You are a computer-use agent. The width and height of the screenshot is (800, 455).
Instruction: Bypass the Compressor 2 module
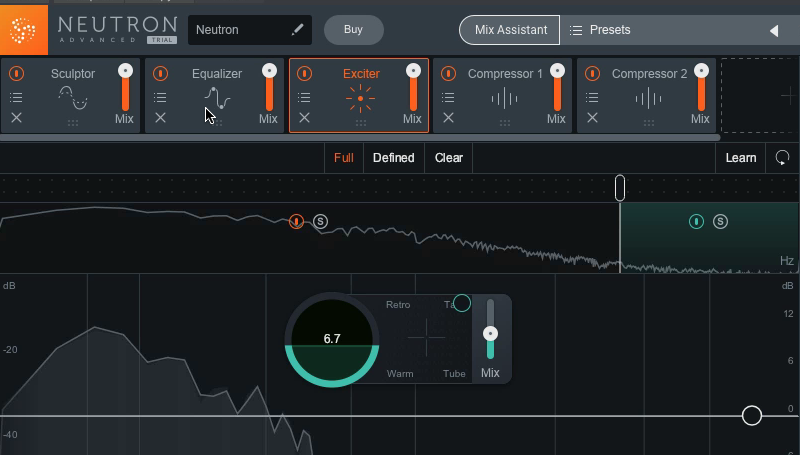coord(592,73)
